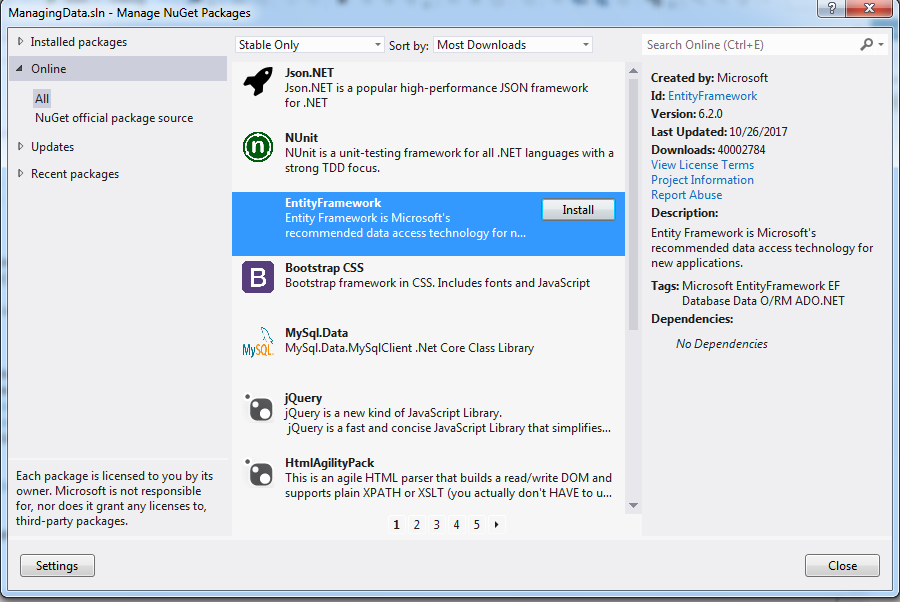Go to results page 4
The image size is (900, 602).
[456, 525]
